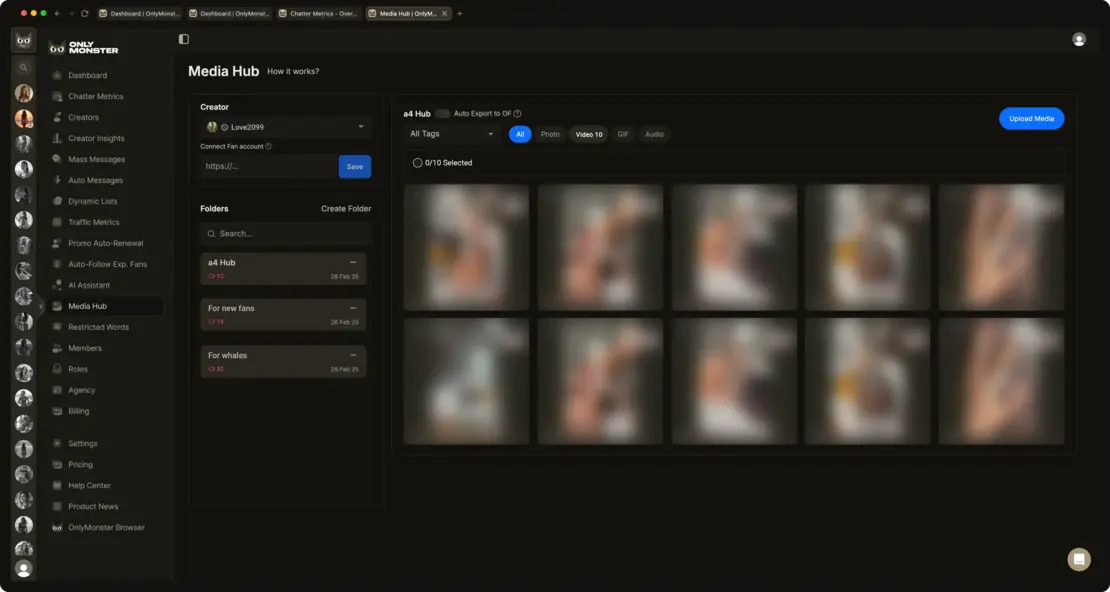Click the Connect Fan account URL field

click(x=269, y=166)
